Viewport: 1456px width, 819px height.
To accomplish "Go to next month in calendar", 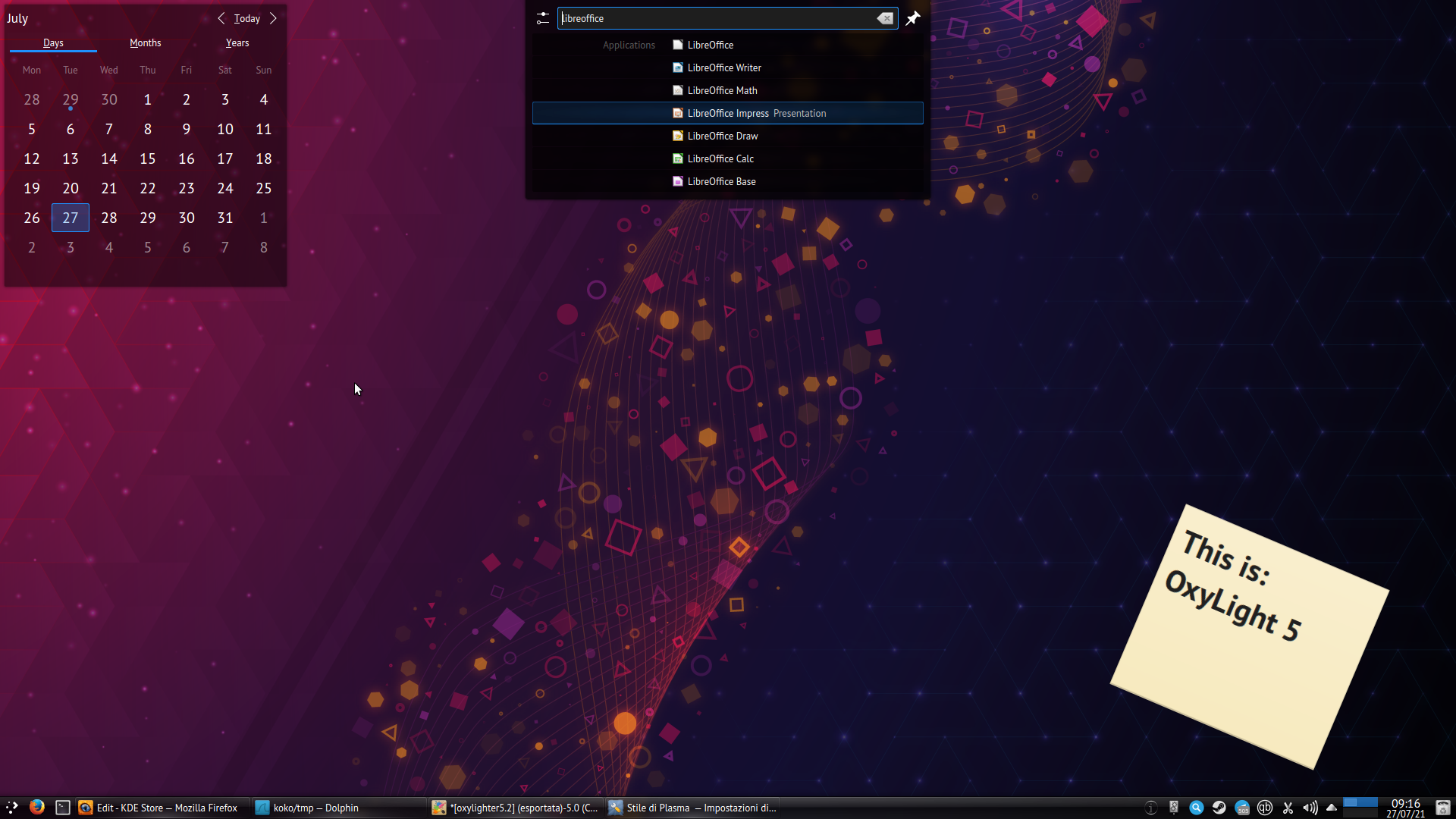I will (273, 18).
